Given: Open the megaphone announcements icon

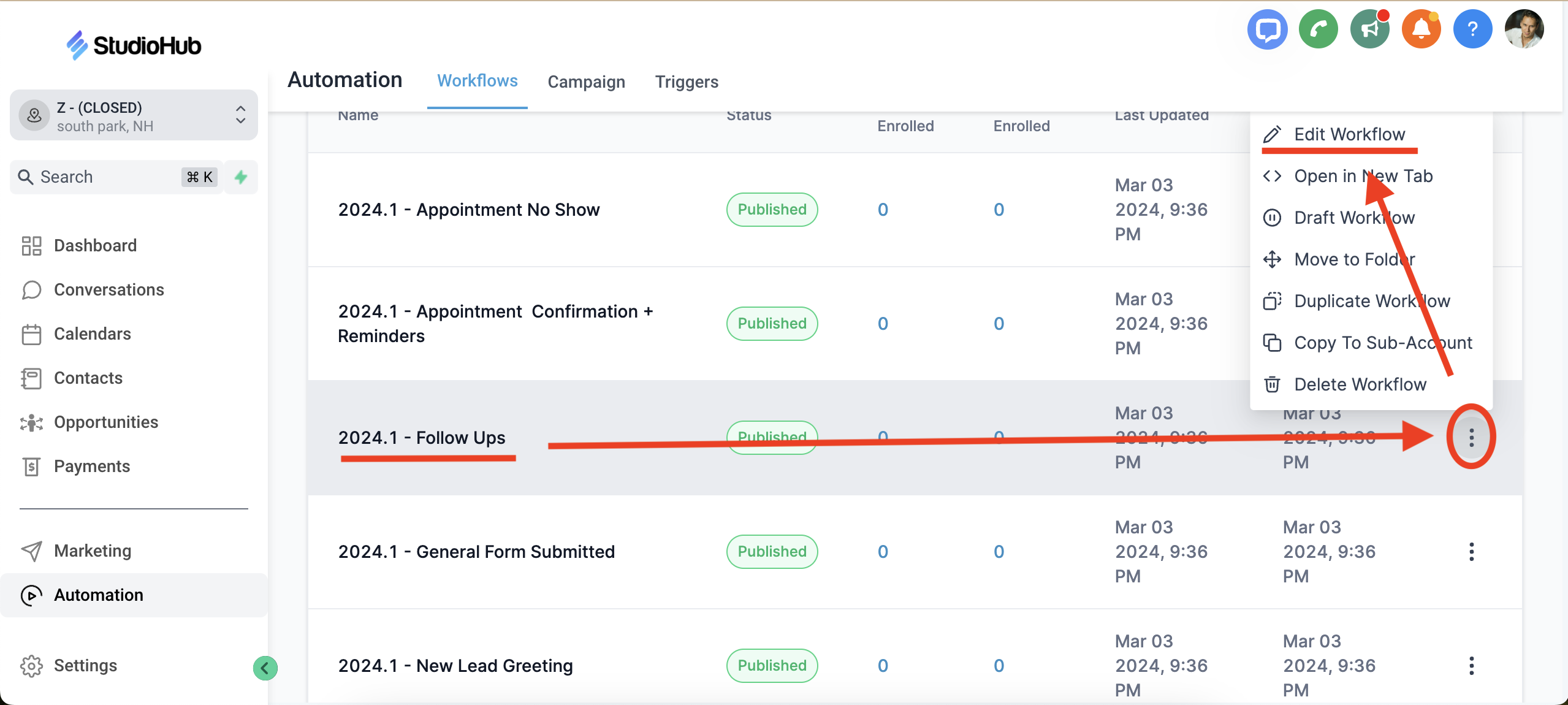Looking at the screenshot, I should coord(1369,29).
